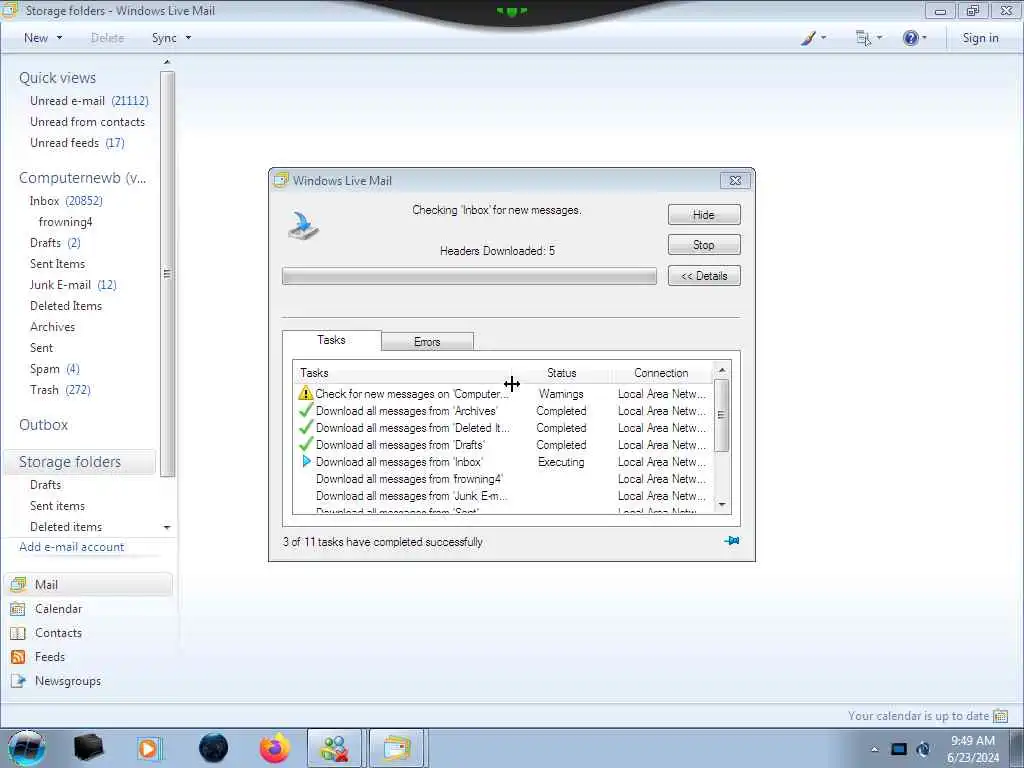Launch Firefox from the taskbar
This screenshot has height=768, width=1024.
click(275, 748)
